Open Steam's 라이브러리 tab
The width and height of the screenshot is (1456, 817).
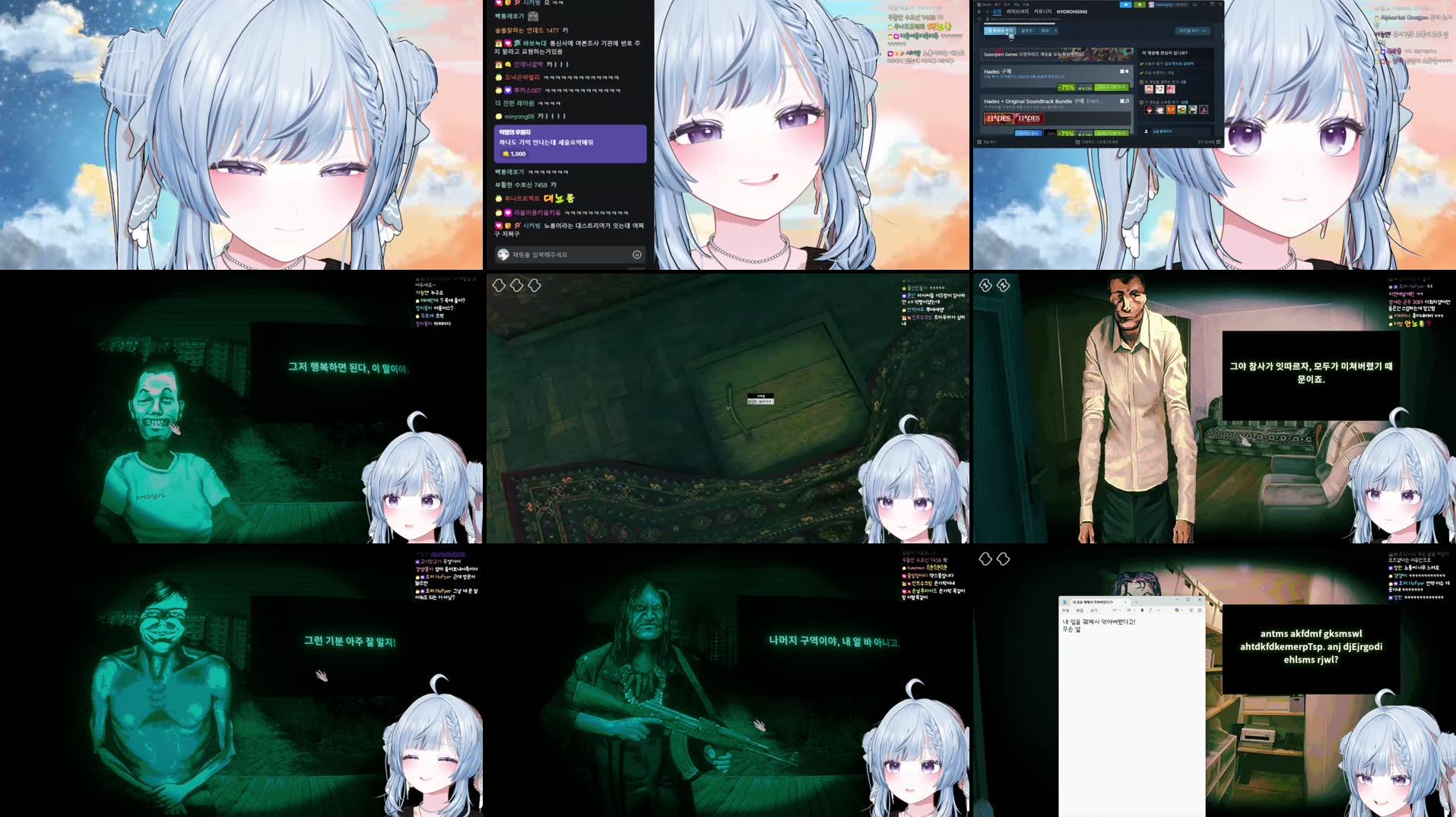coord(1017,11)
